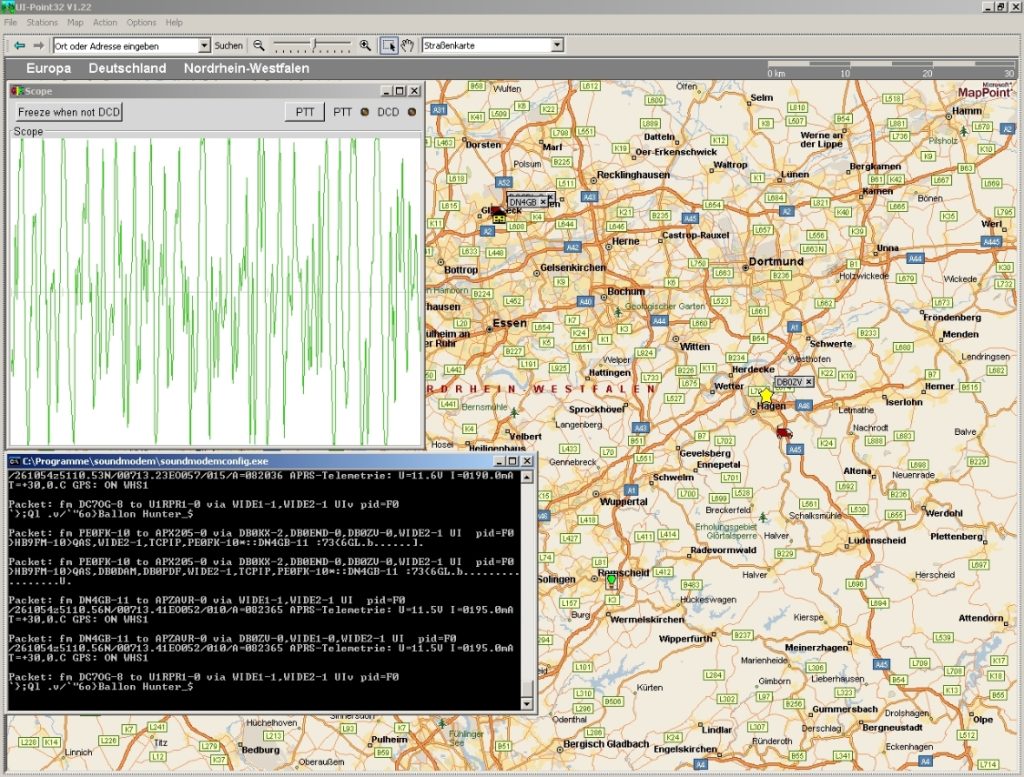Choose the hand pan tool
The width and height of the screenshot is (1024, 777).
click(x=408, y=45)
